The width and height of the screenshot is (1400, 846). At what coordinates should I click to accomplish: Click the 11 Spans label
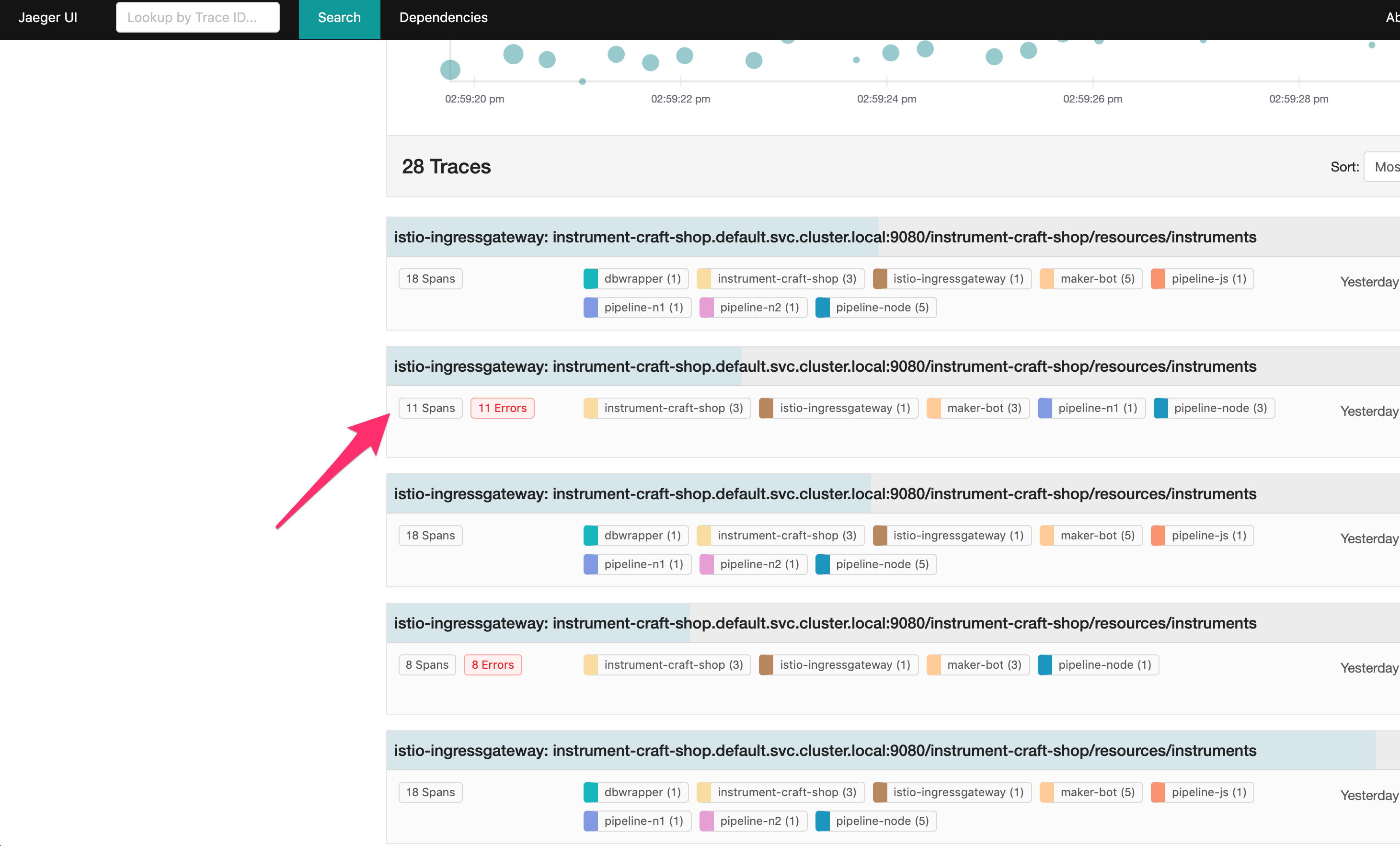click(x=430, y=408)
